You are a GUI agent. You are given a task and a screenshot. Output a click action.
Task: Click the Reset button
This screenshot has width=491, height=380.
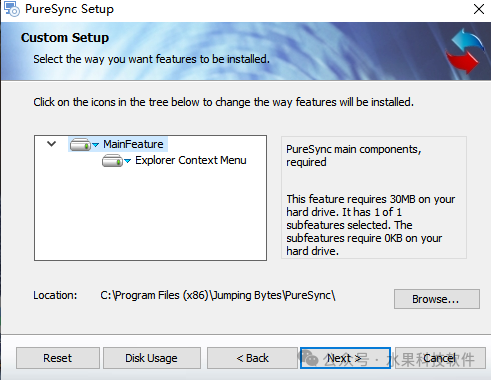click(x=58, y=358)
